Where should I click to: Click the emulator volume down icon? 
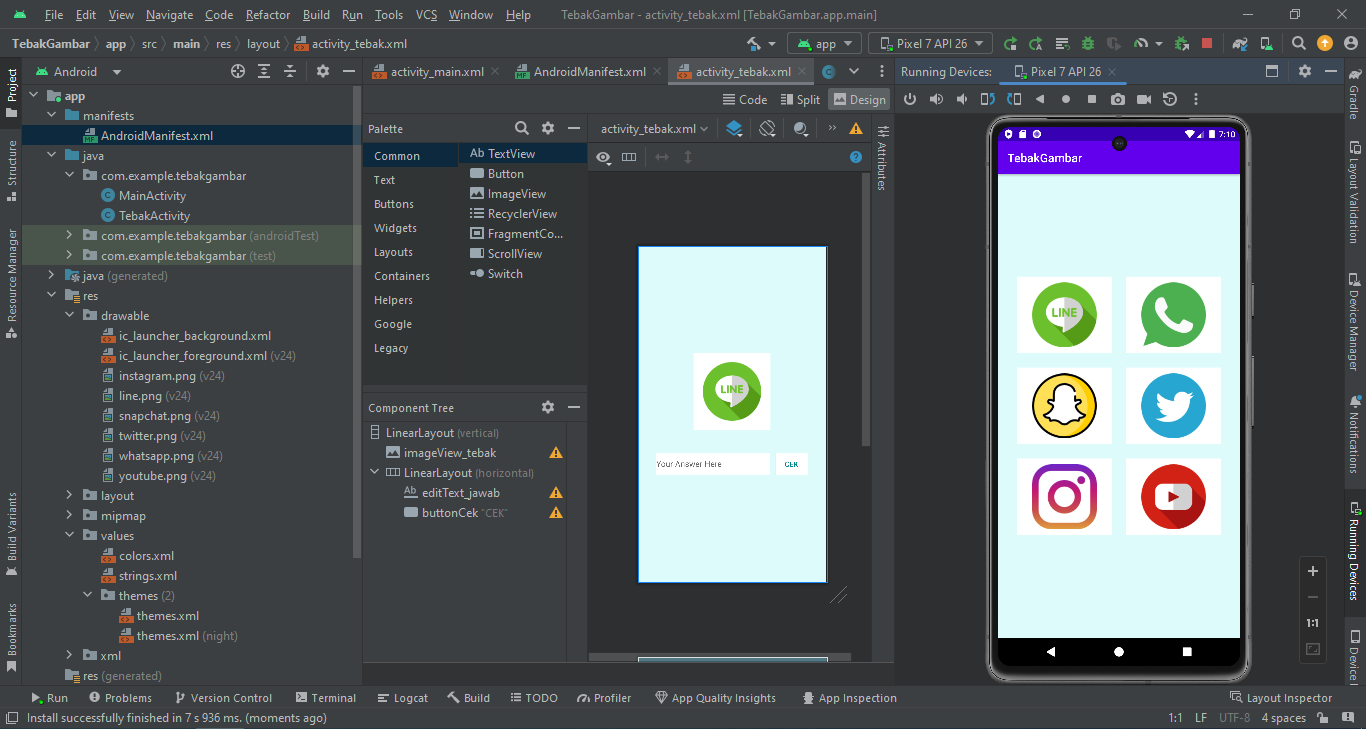click(x=962, y=99)
